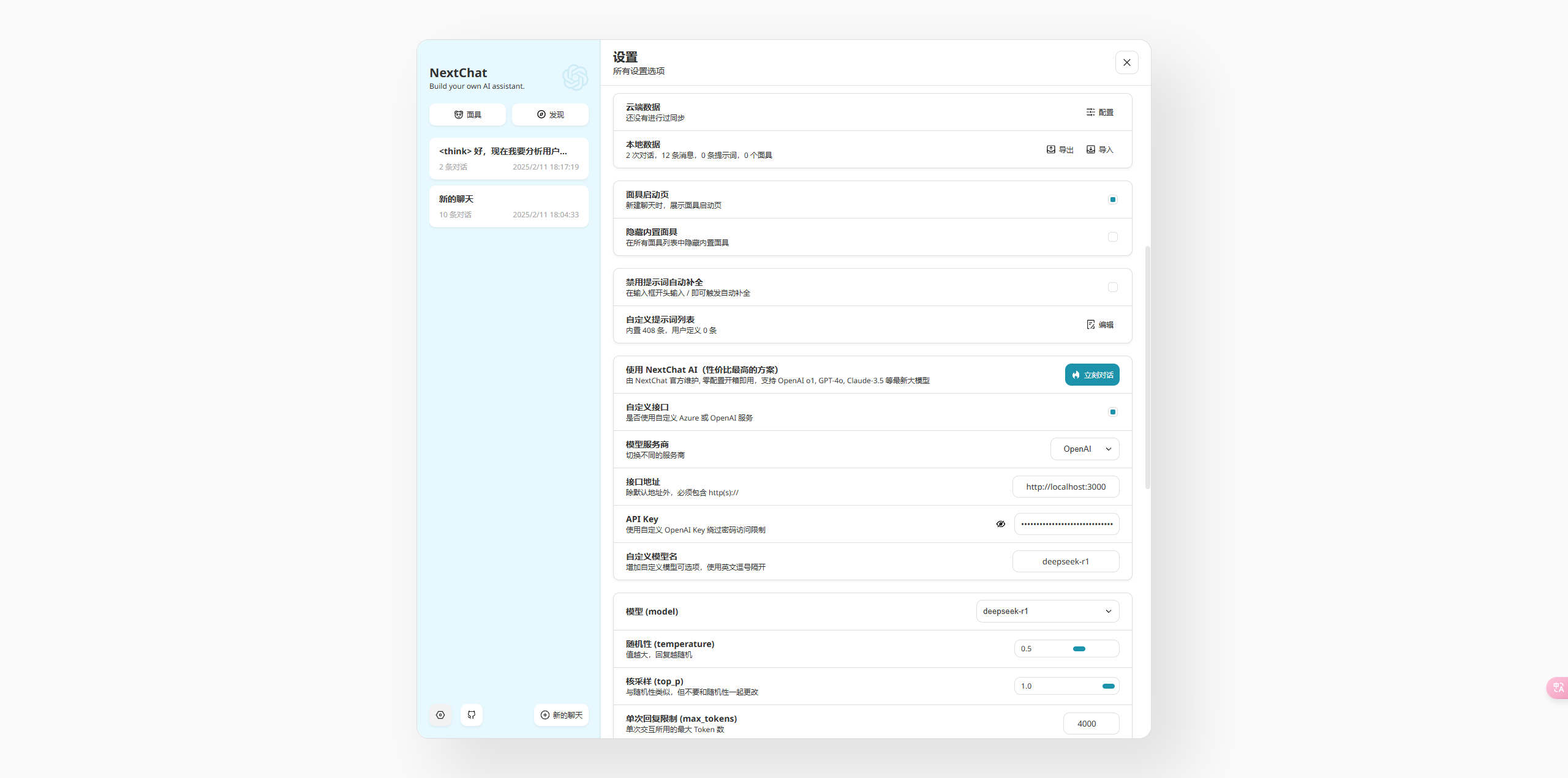Edit custom prompt list with 编辑

point(1100,324)
